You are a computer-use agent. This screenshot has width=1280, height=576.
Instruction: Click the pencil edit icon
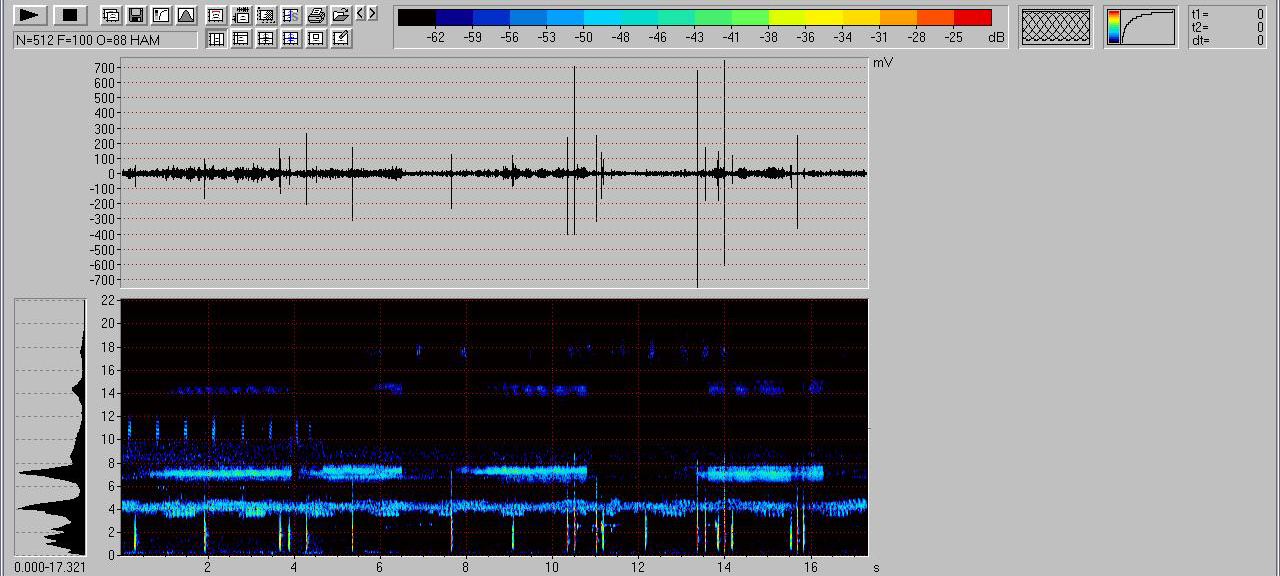[x=341, y=38]
